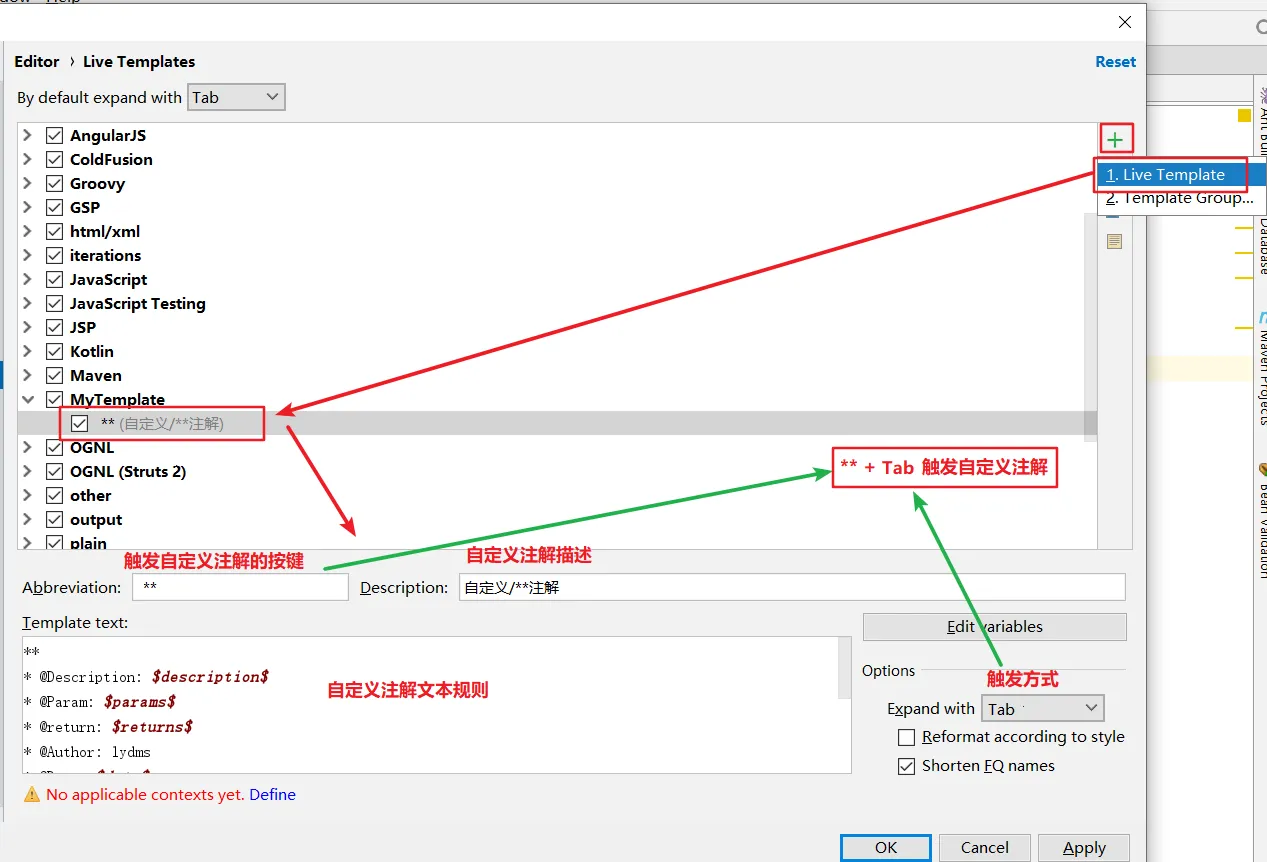Expand the ColdFusion template group
This screenshot has height=862, width=1267.
[x=28, y=159]
